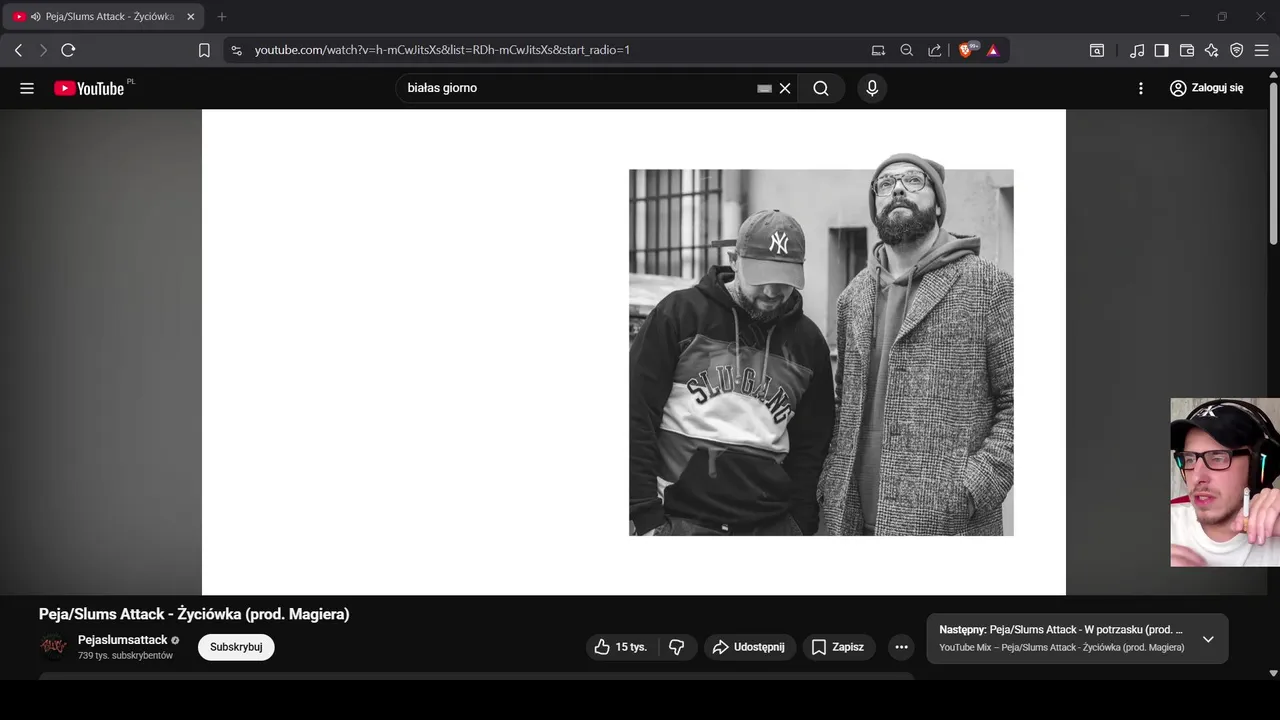Open Brave VPN shield icon
The height and width of the screenshot is (720, 1280).
click(x=1236, y=50)
